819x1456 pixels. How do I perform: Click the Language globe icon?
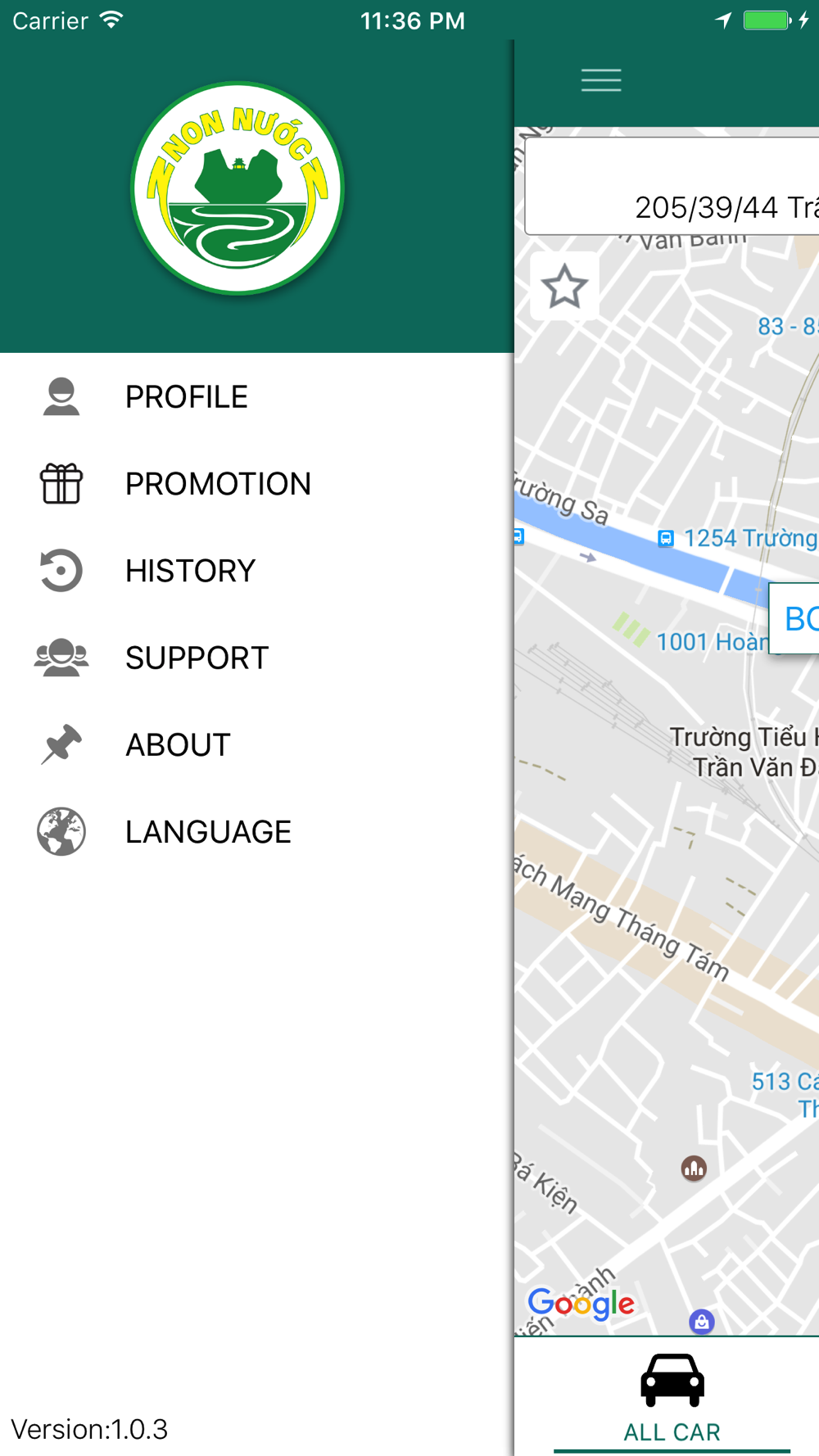[61, 831]
